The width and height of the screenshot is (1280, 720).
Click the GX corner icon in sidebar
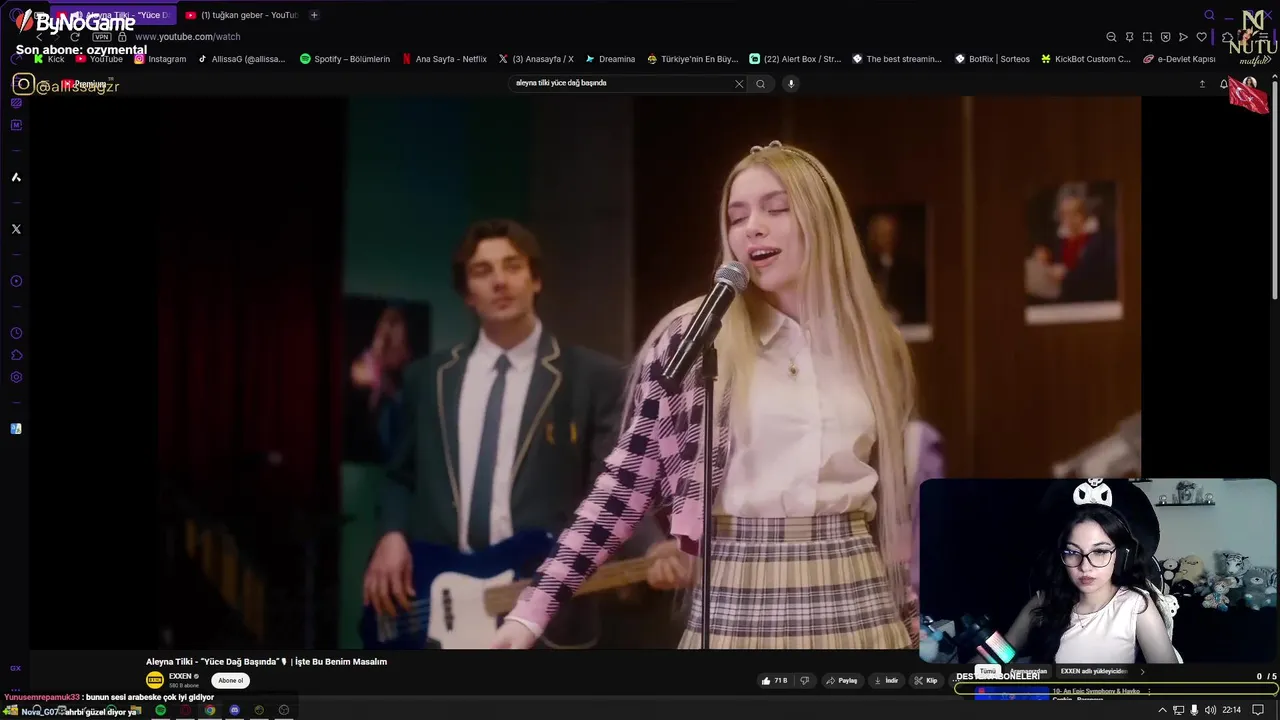pos(16,668)
